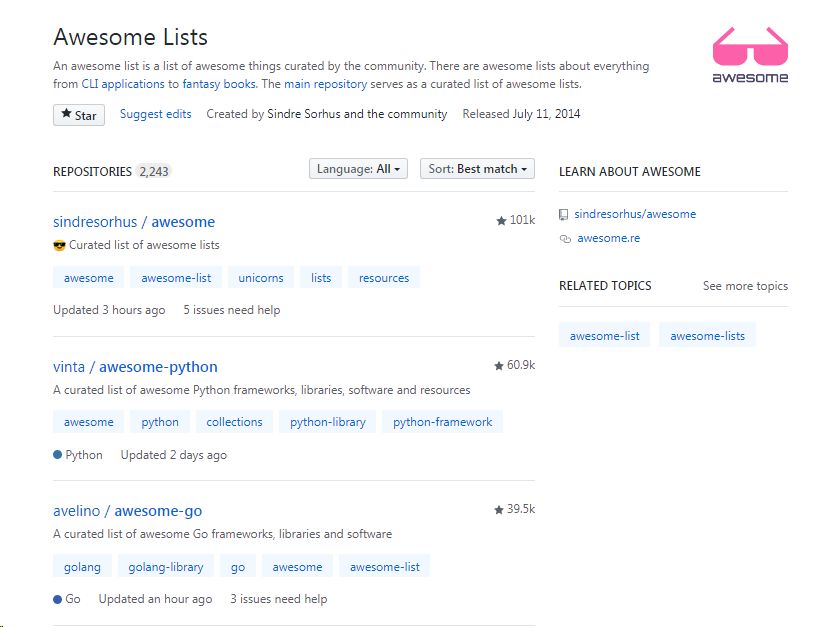Select the python-framework topic tag
The width and height of the screenshot is (821, 627).
tap(442, 422)
